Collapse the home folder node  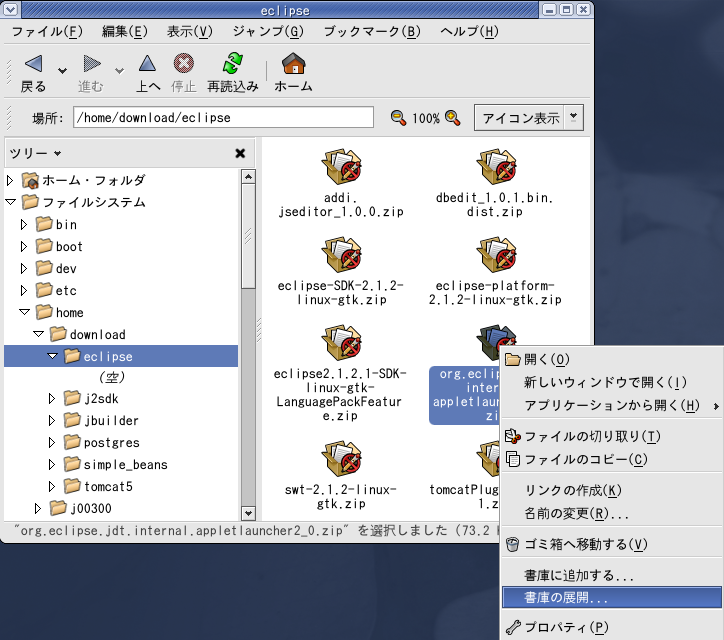pyautogui.click(x=24, y=312)
